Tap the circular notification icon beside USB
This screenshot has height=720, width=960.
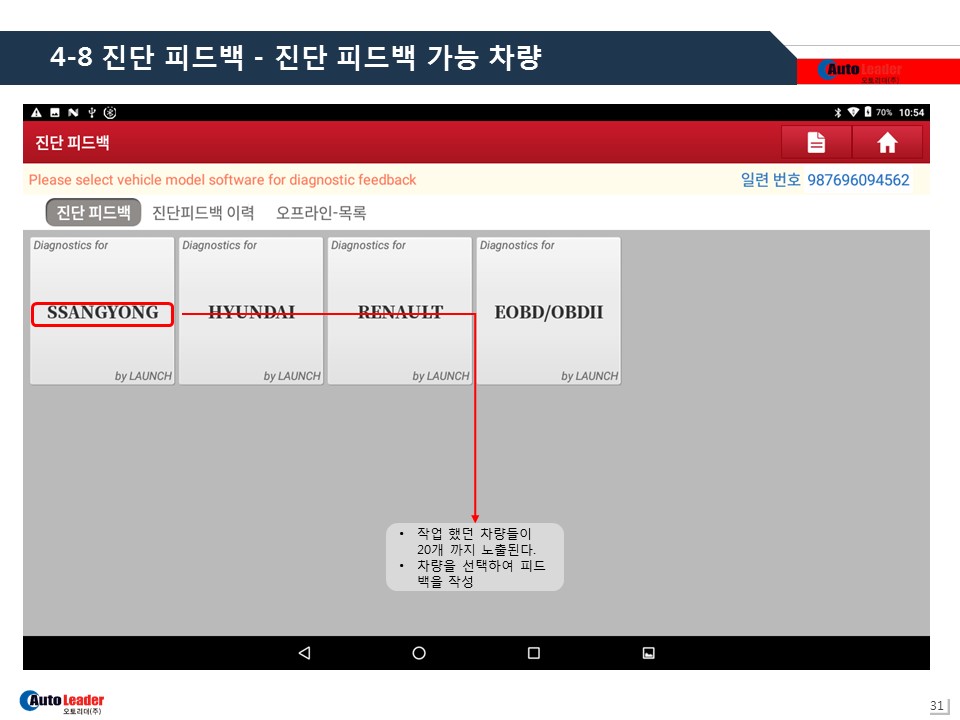110,113
